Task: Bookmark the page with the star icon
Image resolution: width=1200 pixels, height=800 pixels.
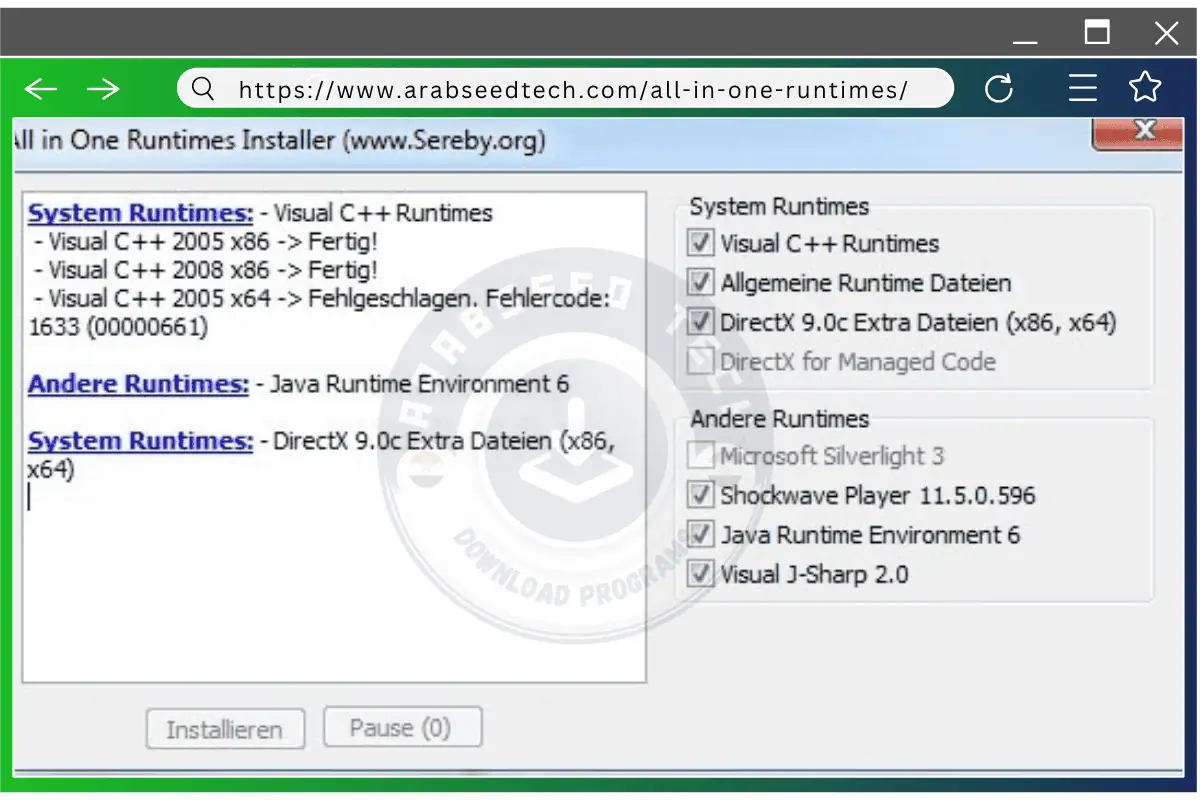Action: (1145, 88)
